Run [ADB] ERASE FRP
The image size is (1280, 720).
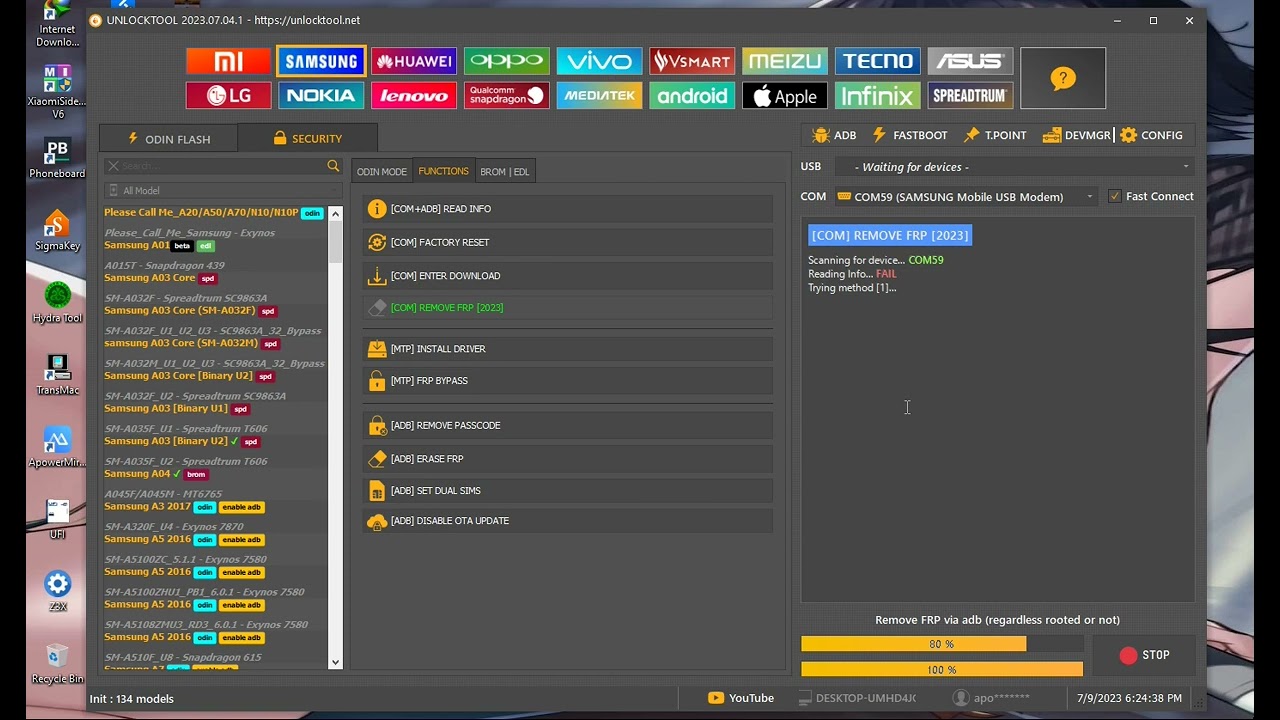pyautogui.click(x=568, y=459)
